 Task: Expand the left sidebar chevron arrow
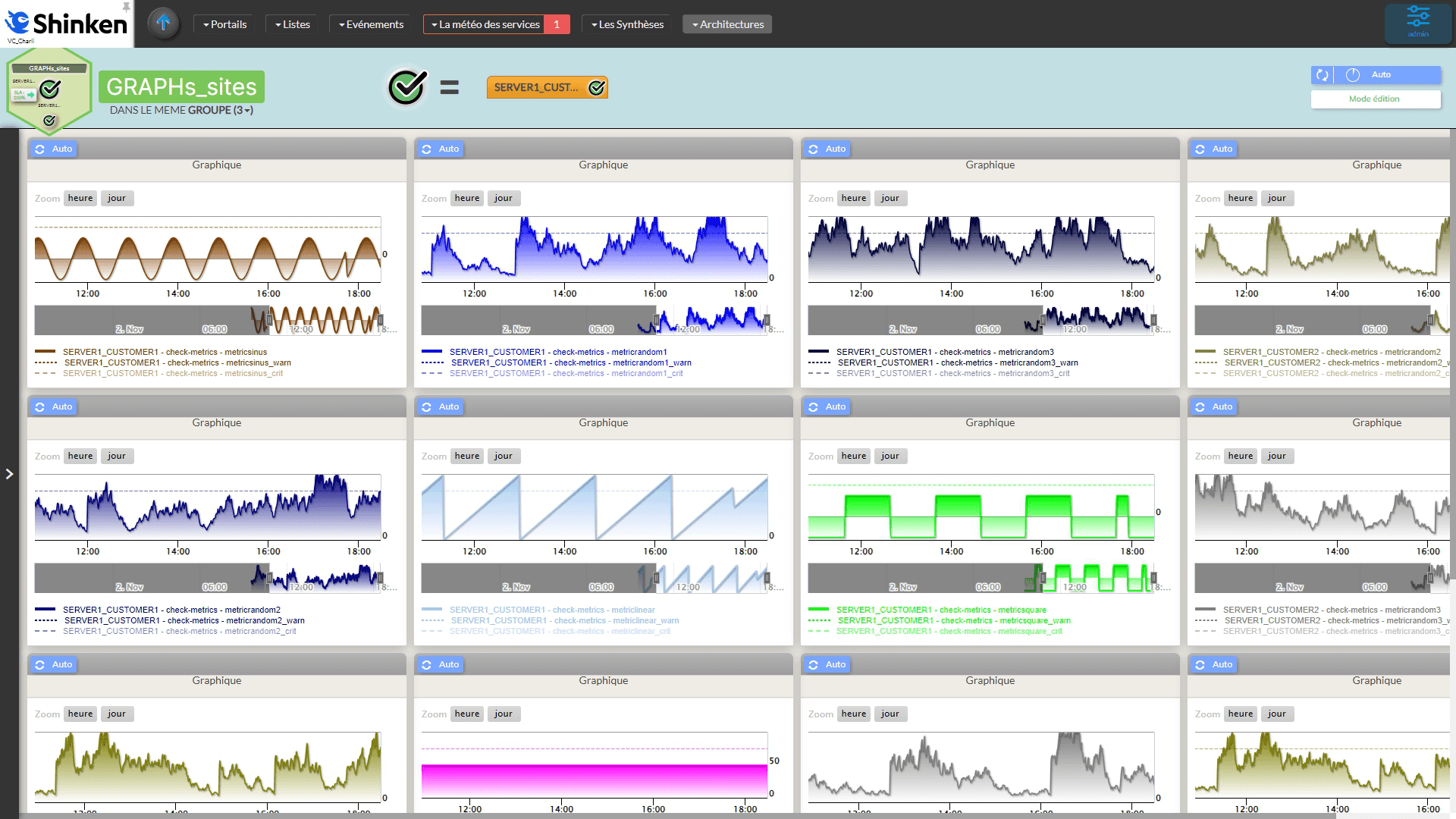click(x=9, y=474)
